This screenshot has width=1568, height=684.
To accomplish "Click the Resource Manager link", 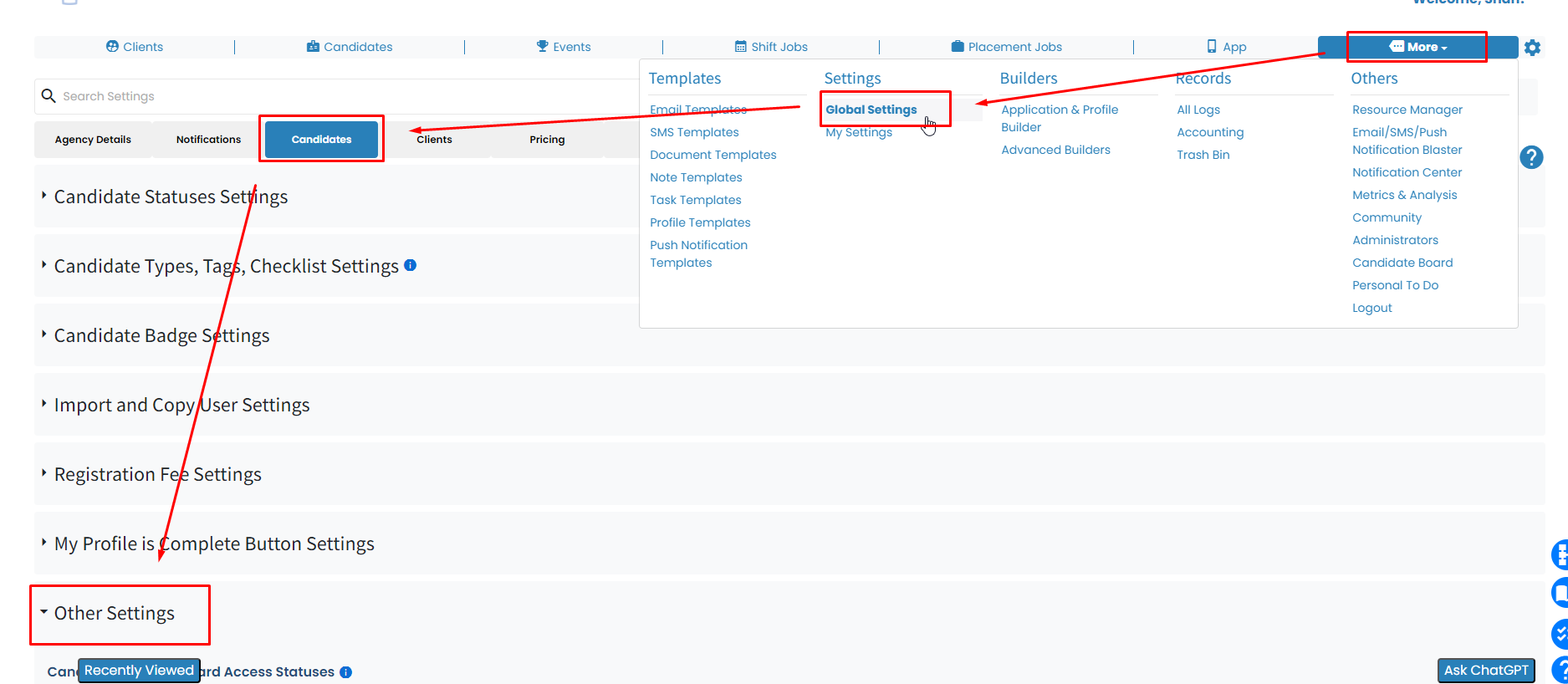I will click(x=1407, y=110).
